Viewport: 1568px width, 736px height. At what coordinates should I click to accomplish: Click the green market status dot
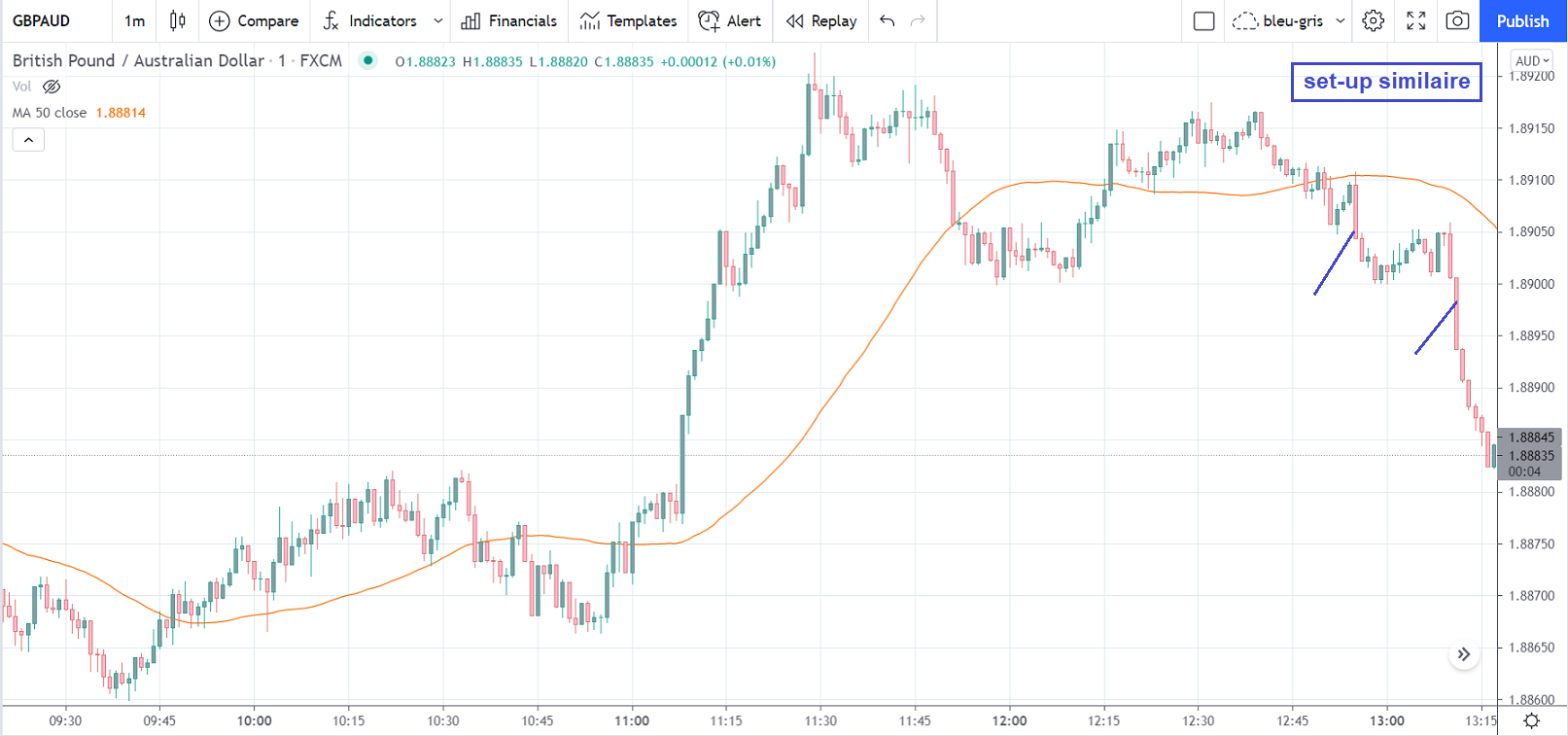point(368,60)
